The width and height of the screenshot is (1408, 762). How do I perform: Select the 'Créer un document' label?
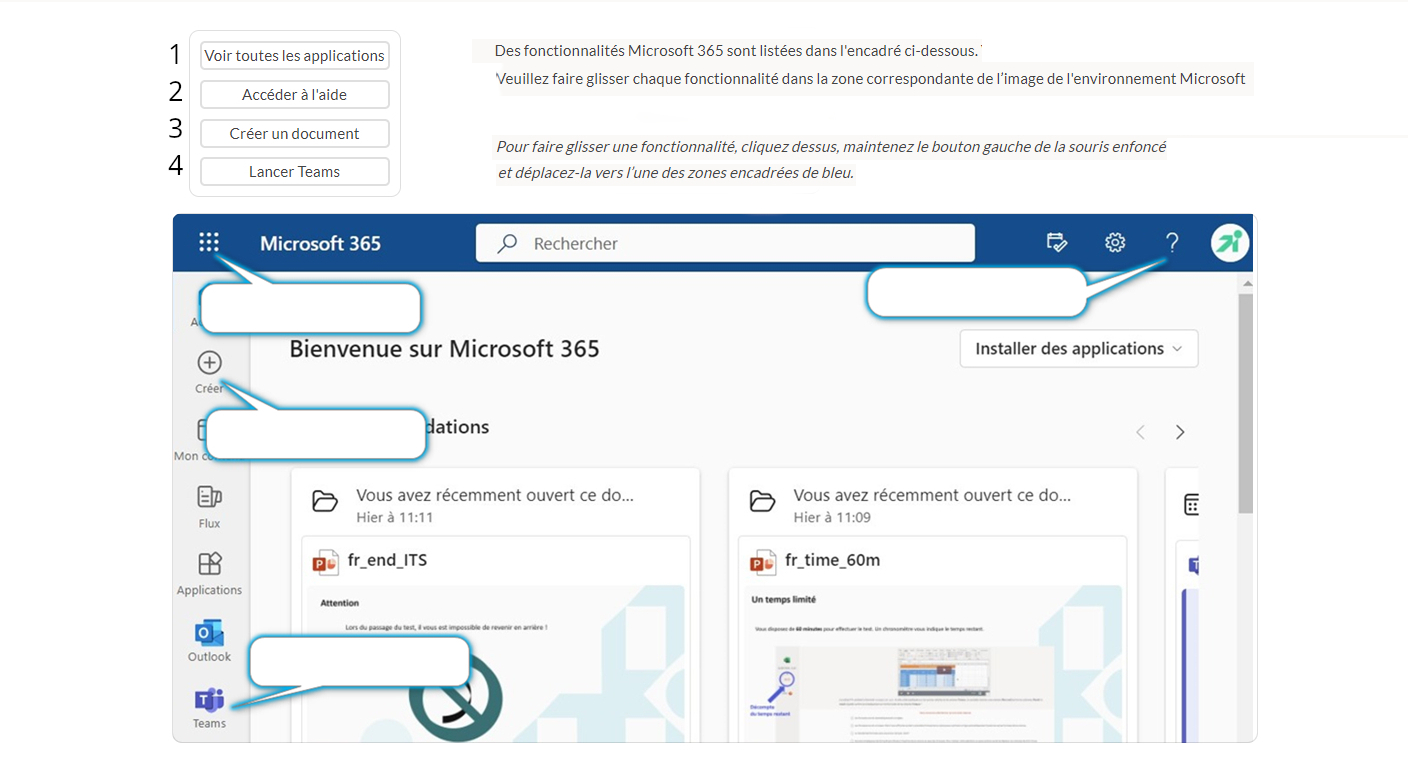coord(295,134)
